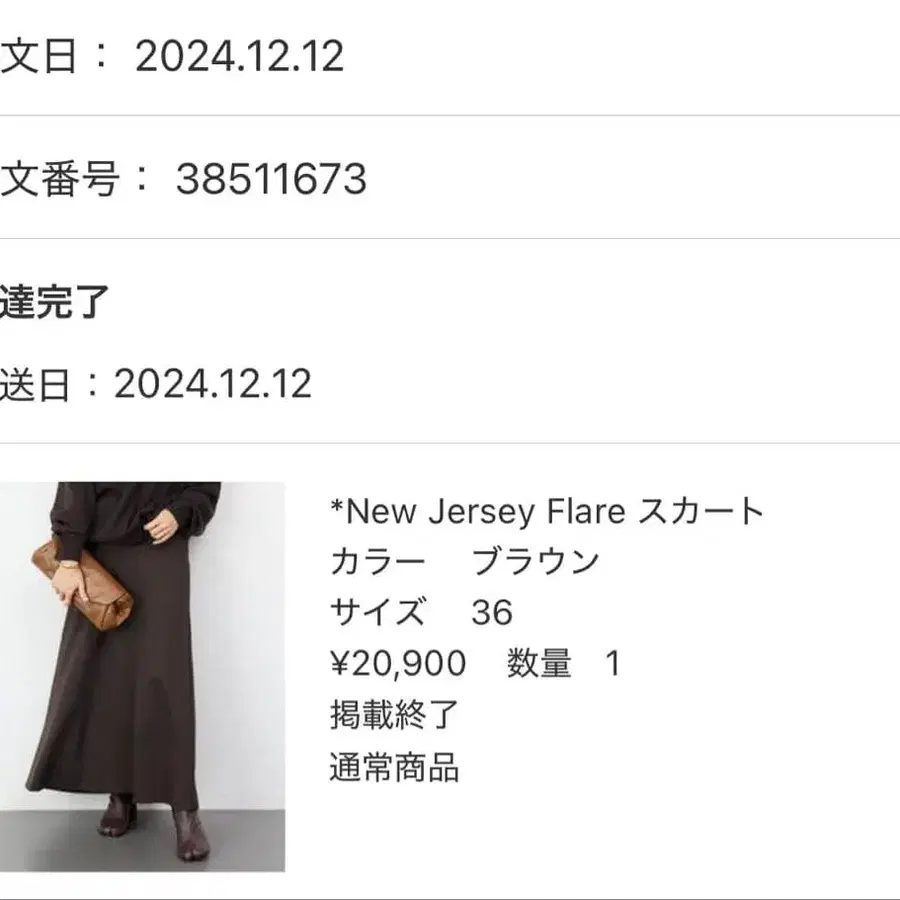The width and height of the screenshot is (900, 900).
Task: Open the brown flare skirt product thumbnail
Action: (142, 677)
